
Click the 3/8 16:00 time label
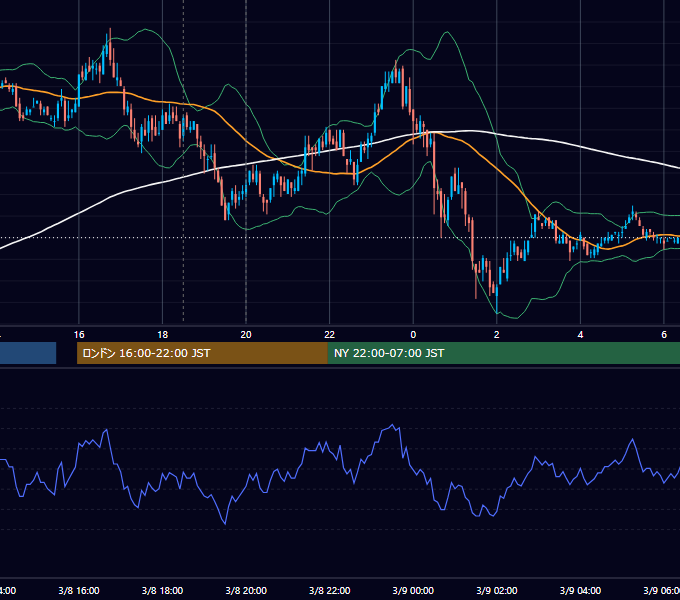[79, 590]
